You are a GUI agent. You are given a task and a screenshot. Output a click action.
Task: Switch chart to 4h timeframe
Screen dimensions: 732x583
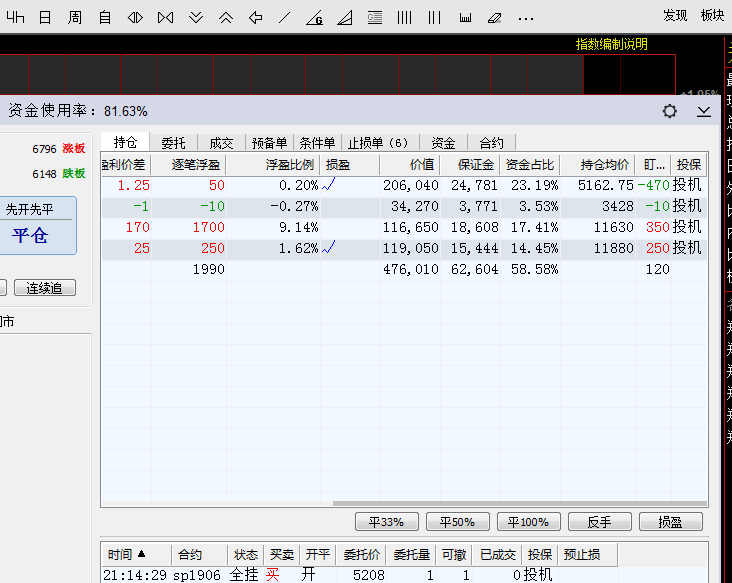pos(16,17)
